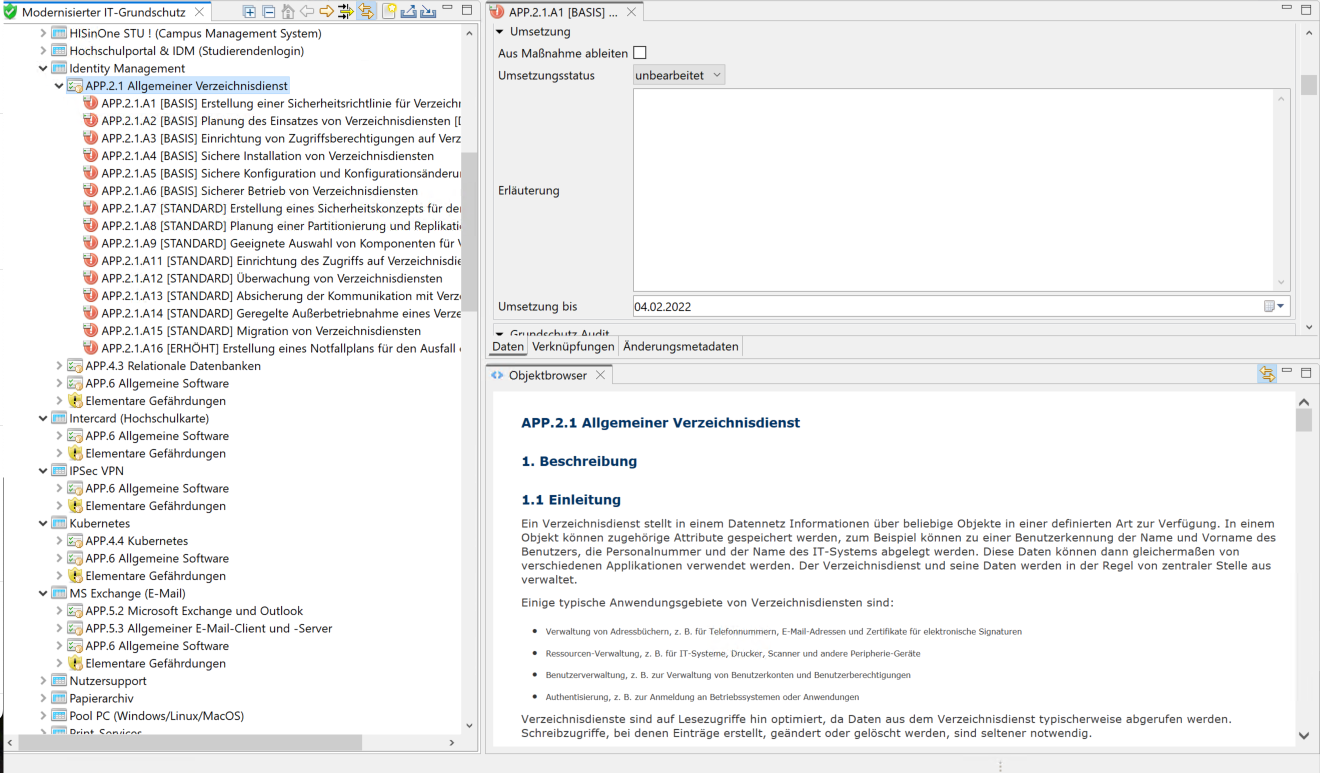Viewport: 1320px width, 773px height.
Task: Collapse the Intercard (Hochschulkarte) node
Action: click(43, 418)
